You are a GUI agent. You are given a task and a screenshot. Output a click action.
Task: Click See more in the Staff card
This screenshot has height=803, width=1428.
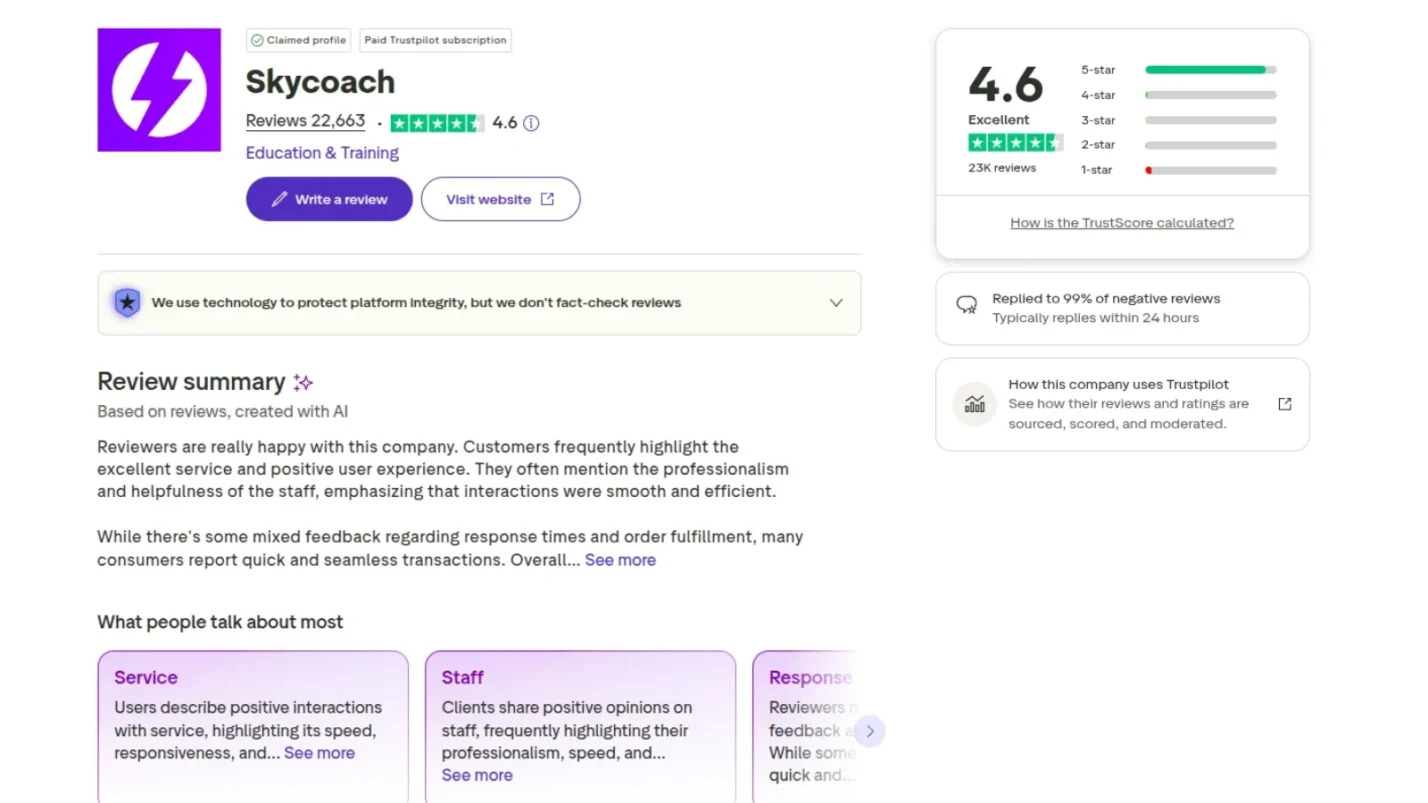(477, 775)
